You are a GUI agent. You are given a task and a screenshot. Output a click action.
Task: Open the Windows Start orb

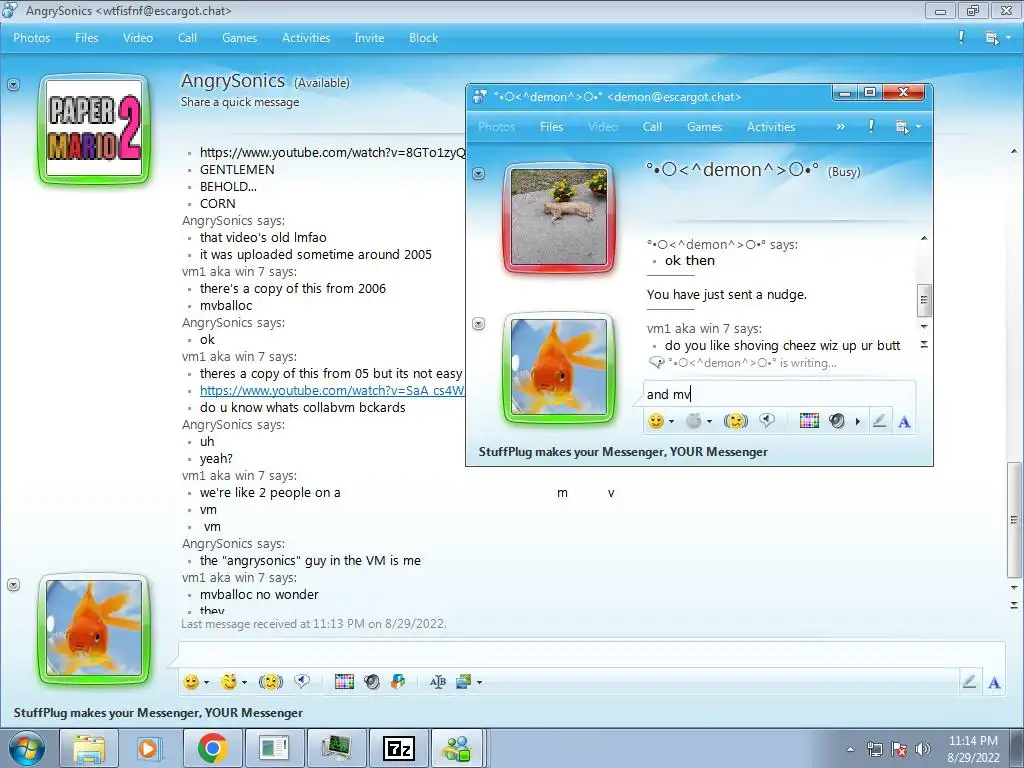tap(27, 748)
